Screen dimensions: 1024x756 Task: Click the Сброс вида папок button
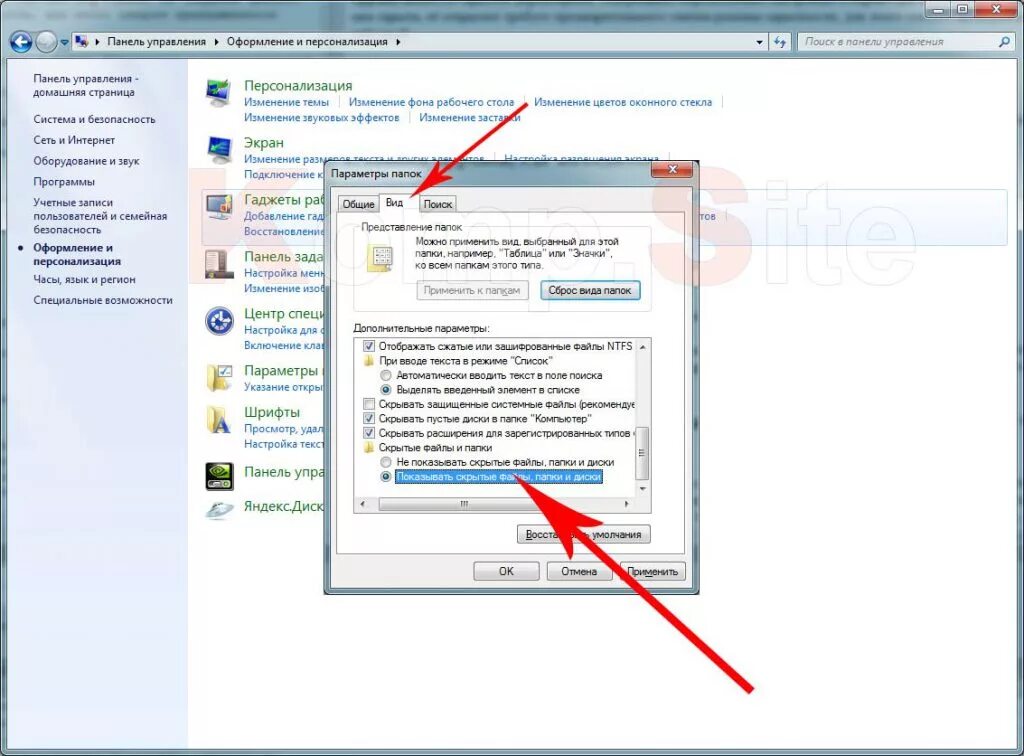590,291
